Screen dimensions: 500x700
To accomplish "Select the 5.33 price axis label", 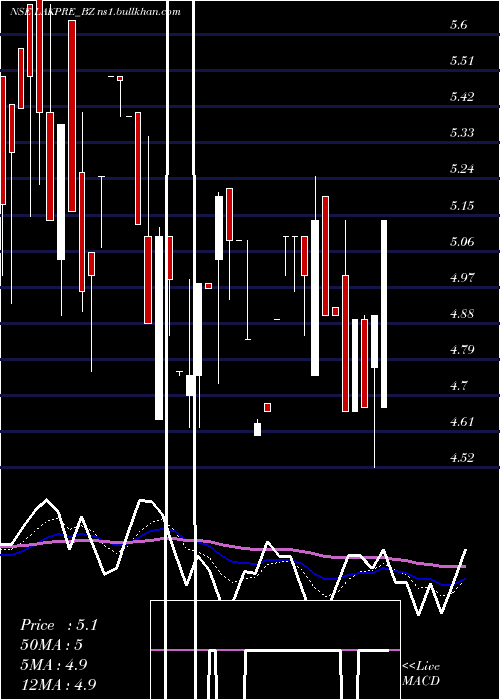I will [462, 133].
